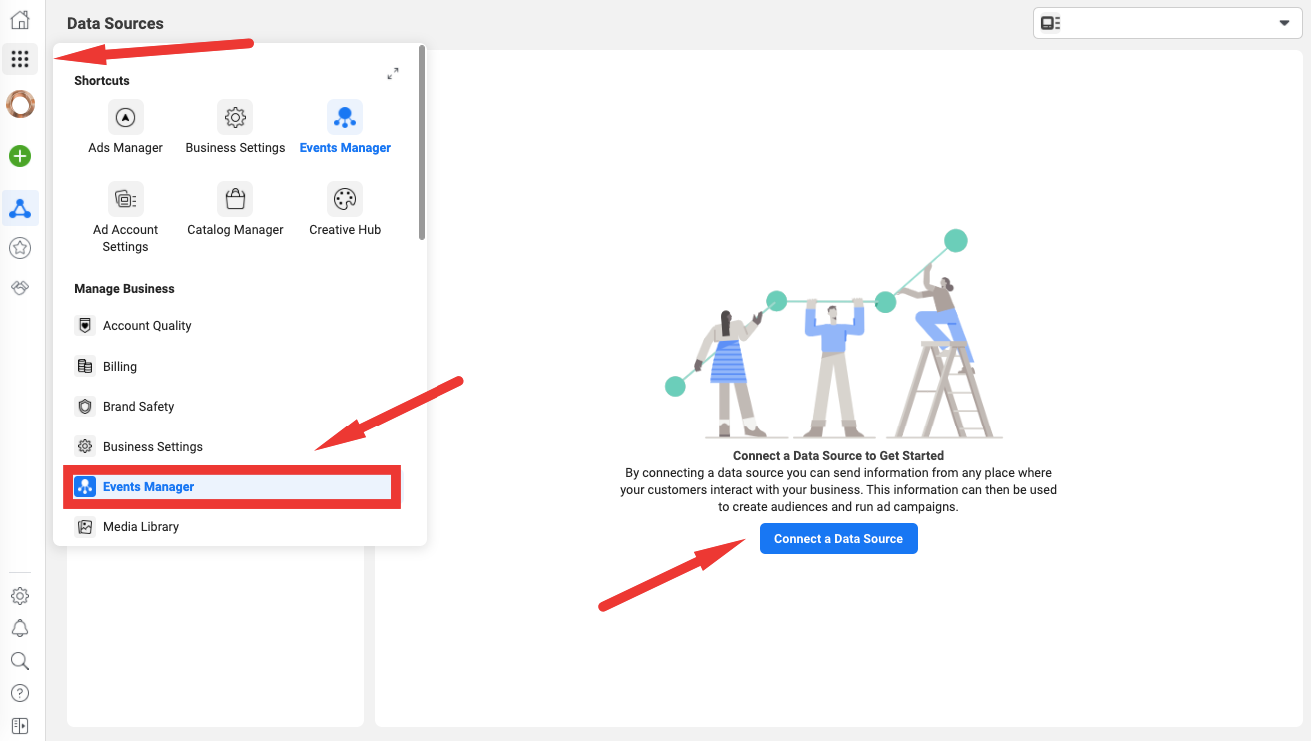This screenshot has height=741, width=1311.
Task: Select the business profile avatar
Action: 20,103
